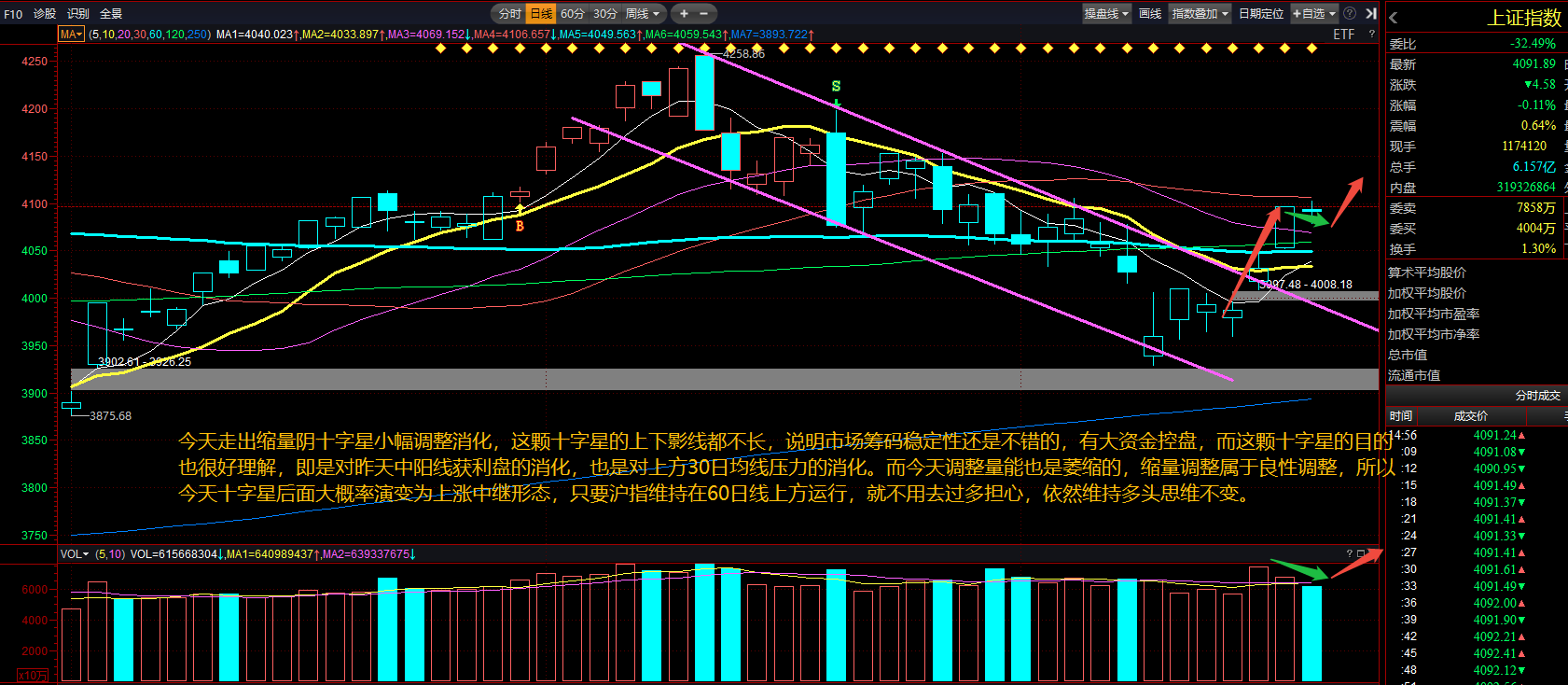Click the 流通市值 row
The image size is (1568, 685).
coord(1414,375)
